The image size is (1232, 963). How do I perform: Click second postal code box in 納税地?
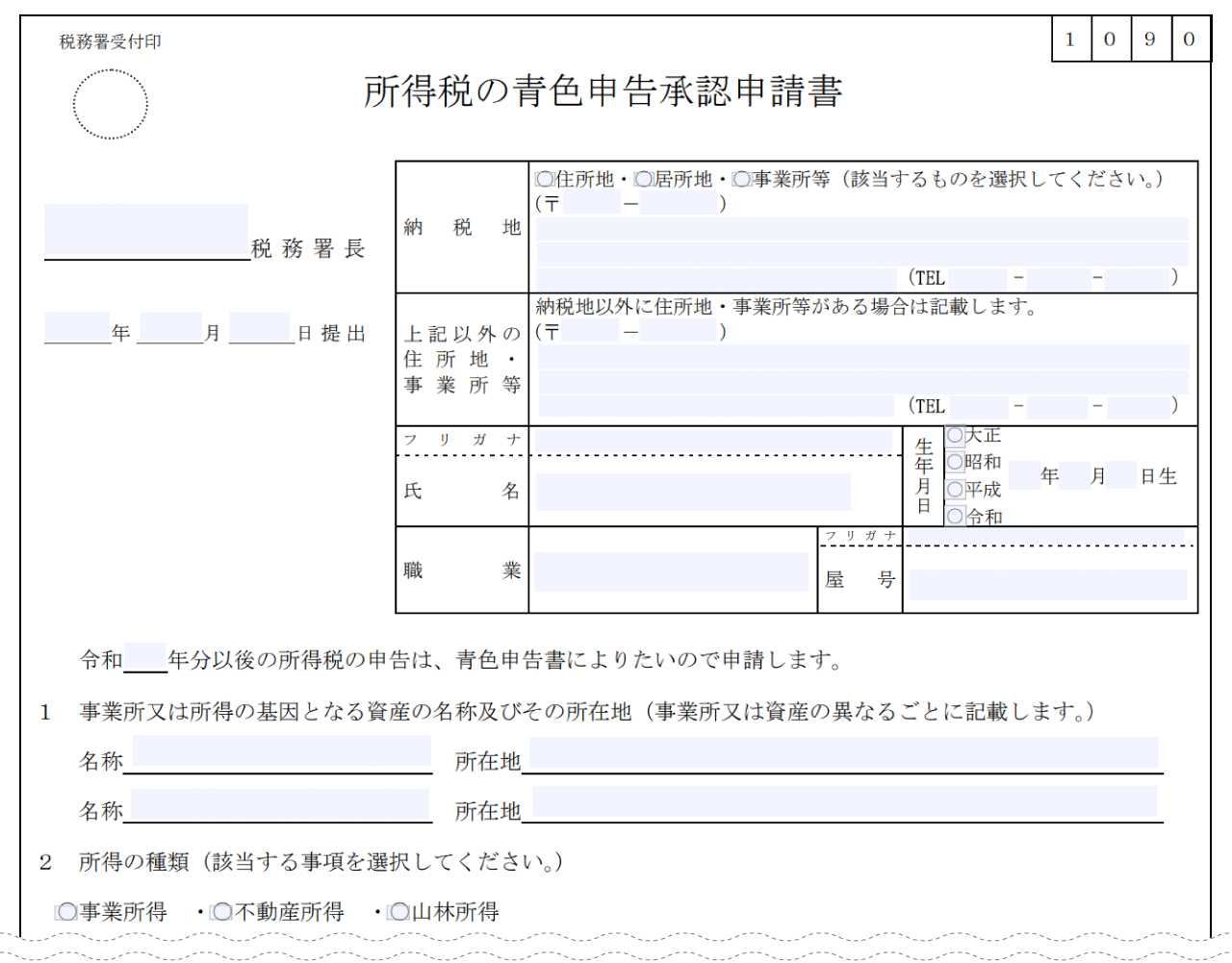click(679, 203)
